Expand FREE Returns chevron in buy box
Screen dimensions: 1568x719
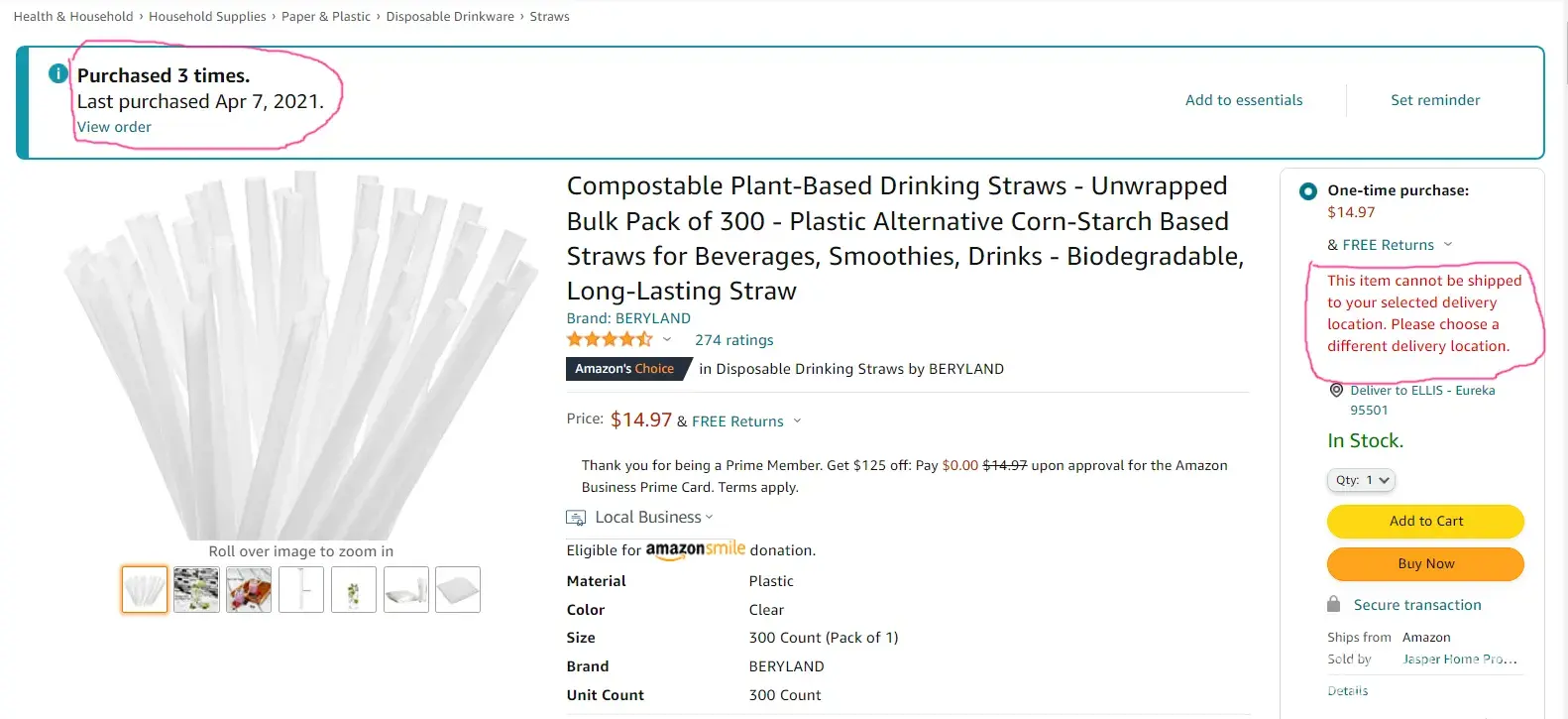click(x=1448, y=245)
